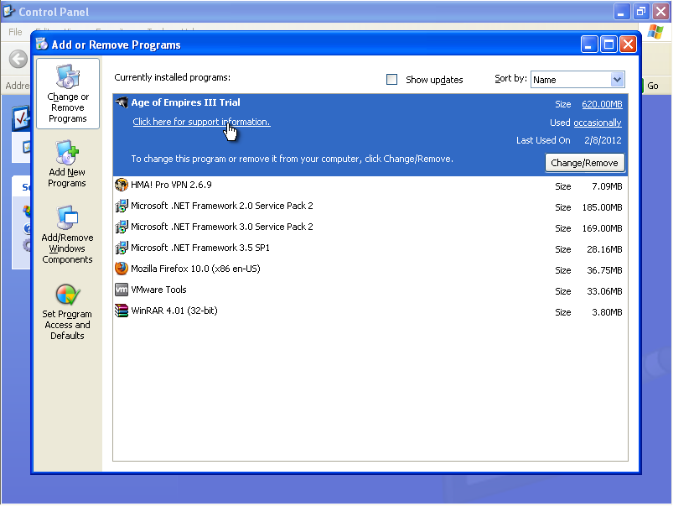Click the .NET Framework 3.0 Service Pack 2 icon
Screen dimensions: 673x506
121,227
